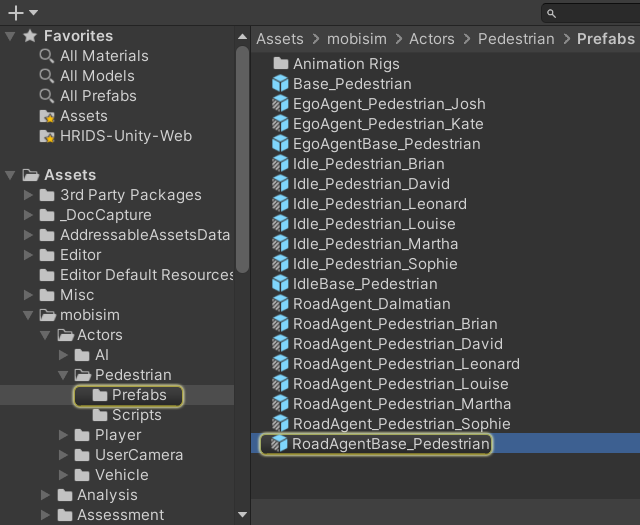Screen dimensions: 640x525
Task: Expand the Editor folder
Action: coord(28,255)
